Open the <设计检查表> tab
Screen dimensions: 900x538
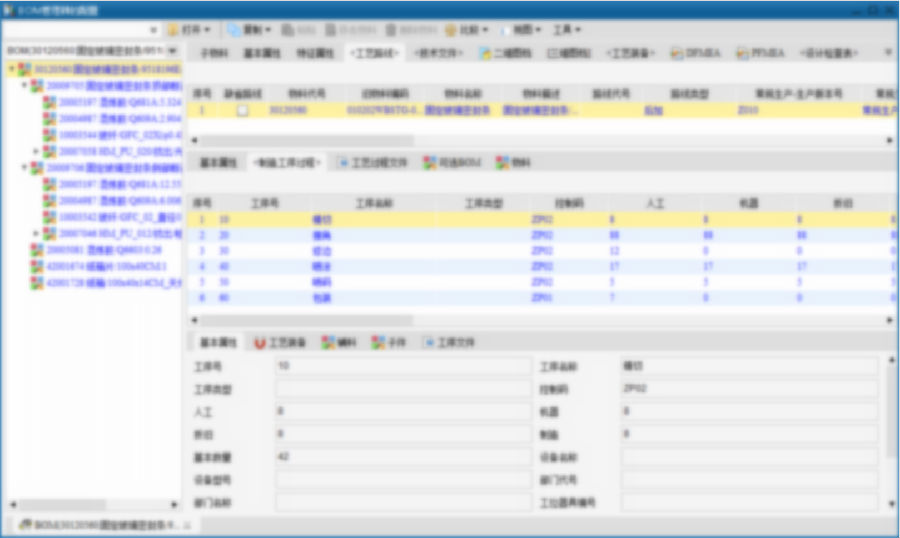click(829, 53)
